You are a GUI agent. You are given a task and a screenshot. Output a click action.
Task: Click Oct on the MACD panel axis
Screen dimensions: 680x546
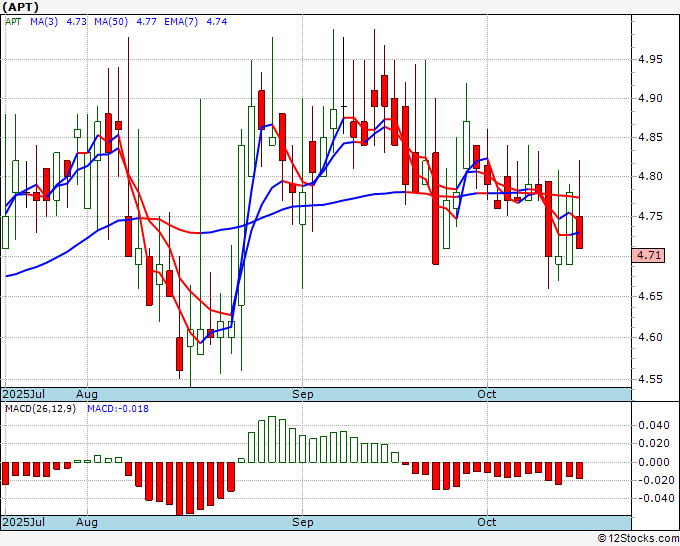[487, 522]
